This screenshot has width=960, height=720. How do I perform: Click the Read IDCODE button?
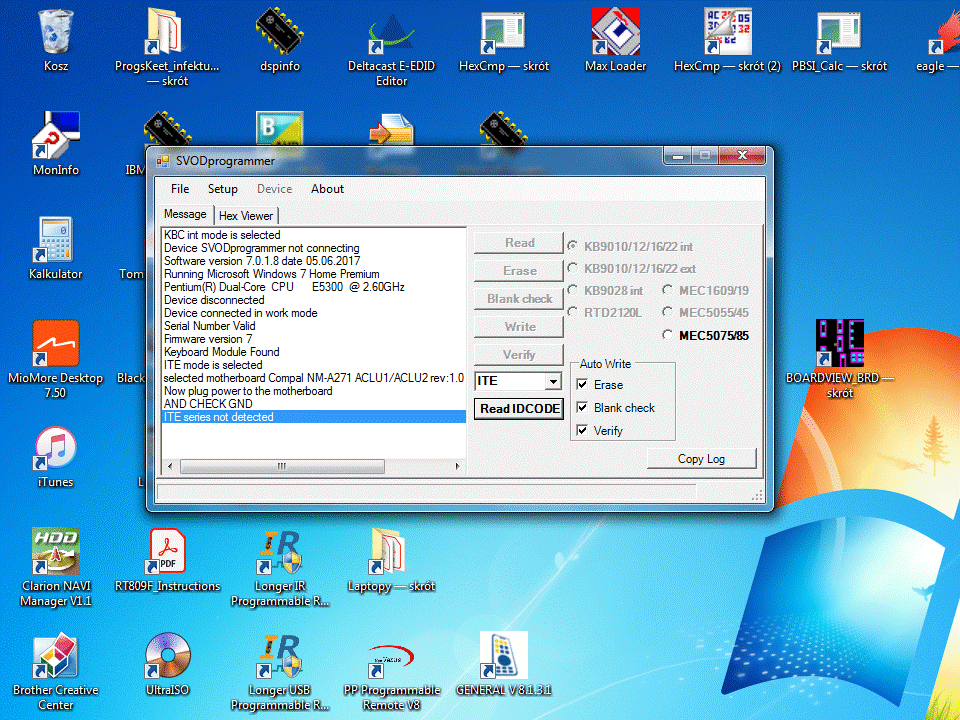click(519, 408)
